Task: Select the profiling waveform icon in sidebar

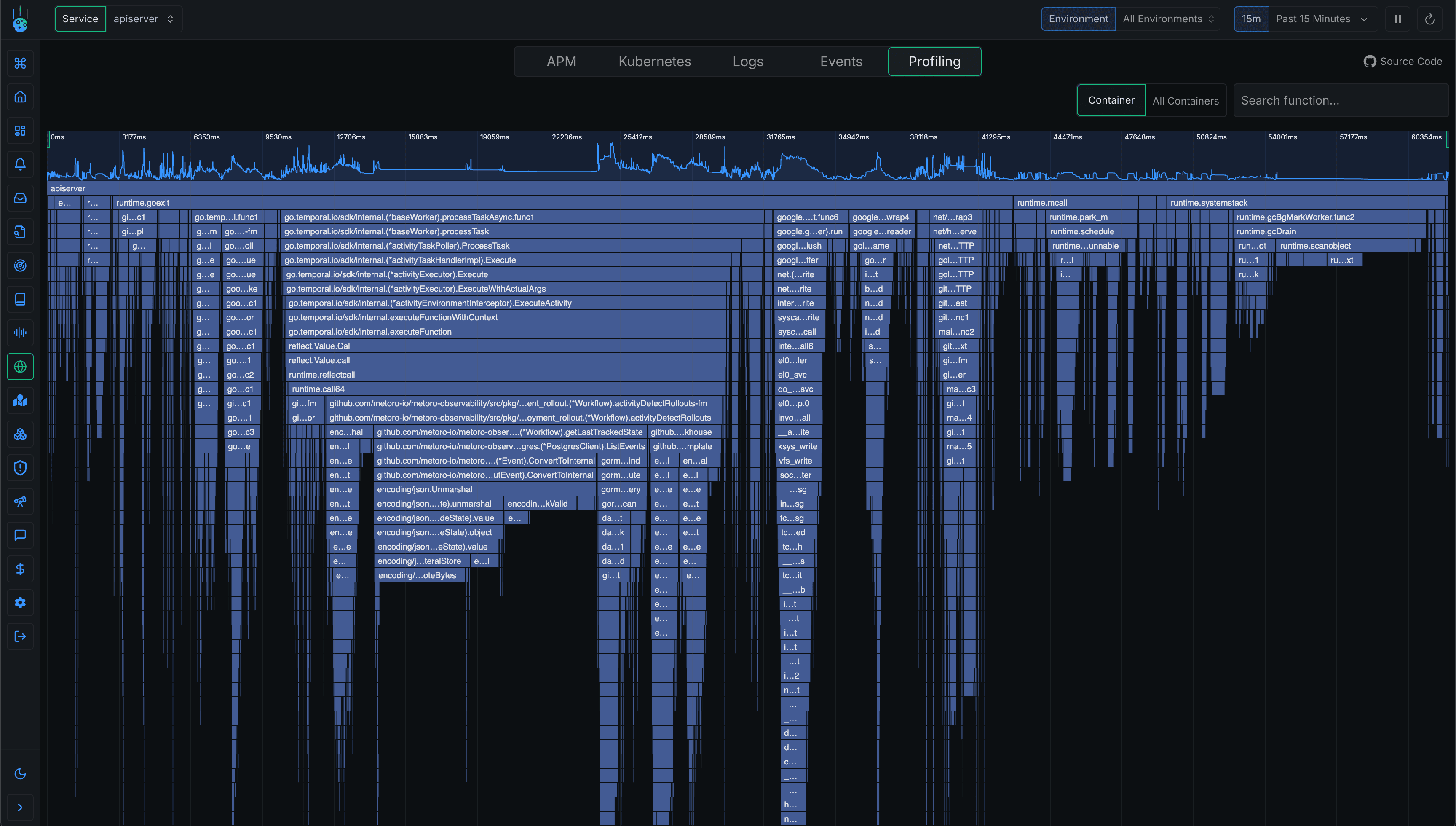Action: pos(20,333)
